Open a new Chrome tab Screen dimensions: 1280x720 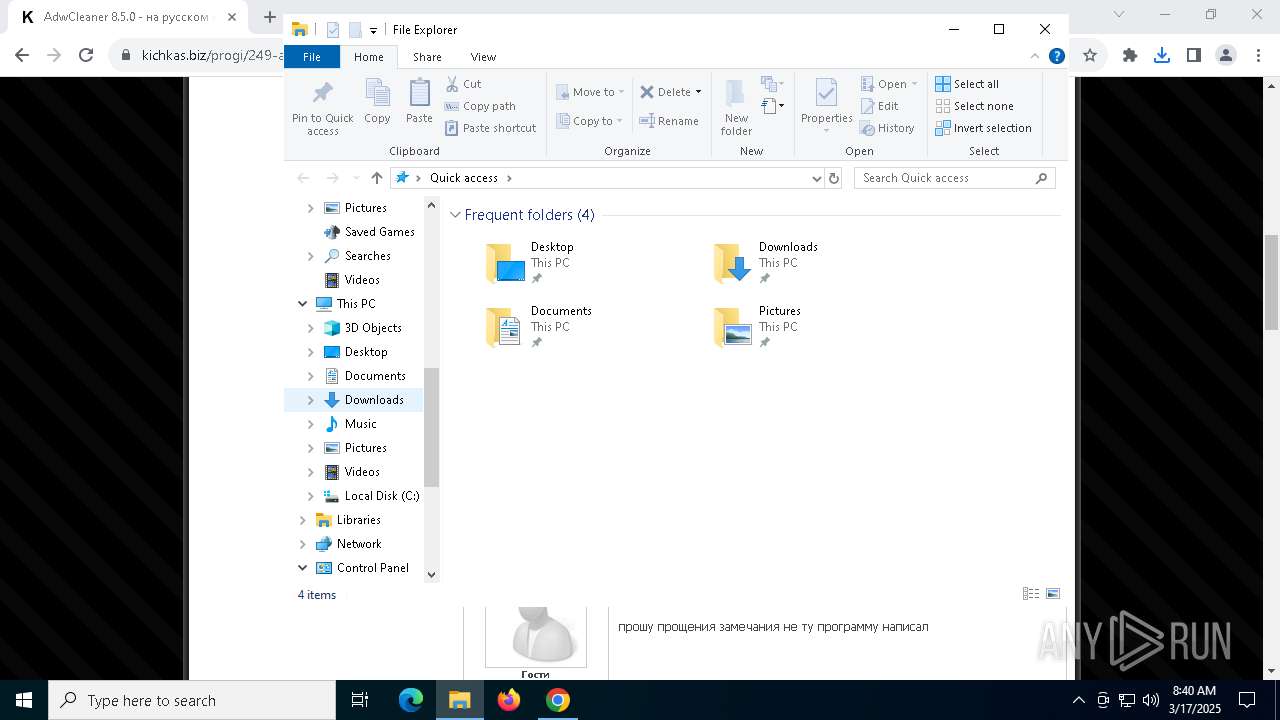(269, 17)
